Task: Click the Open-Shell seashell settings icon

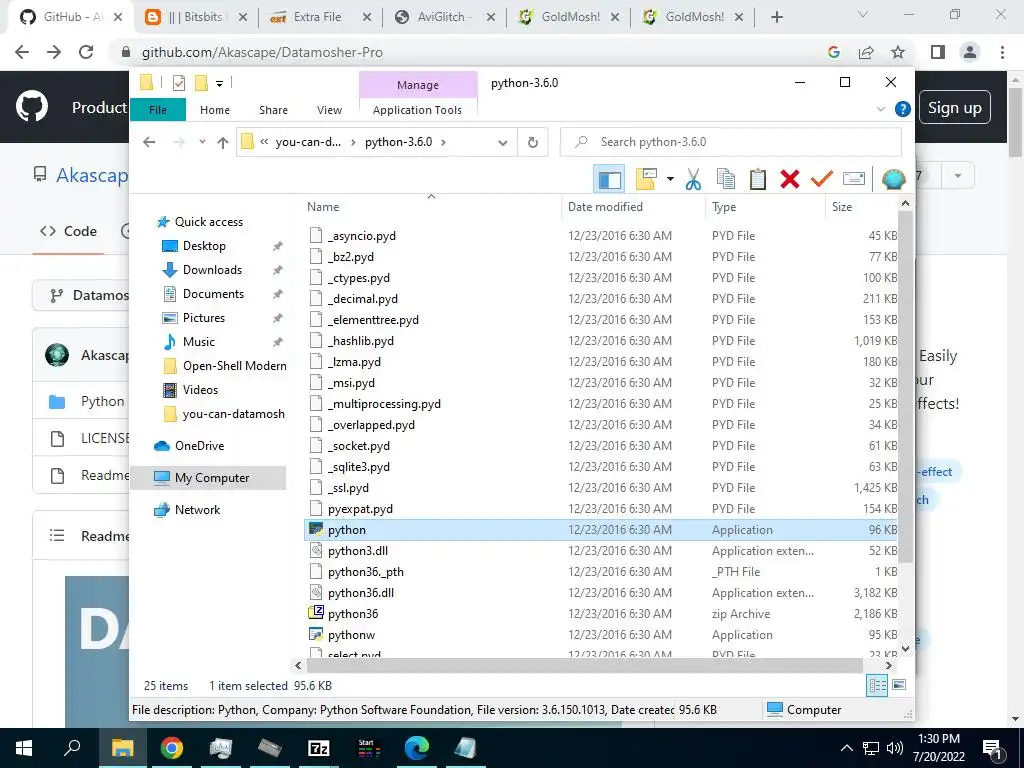Action: click(893, 178)
